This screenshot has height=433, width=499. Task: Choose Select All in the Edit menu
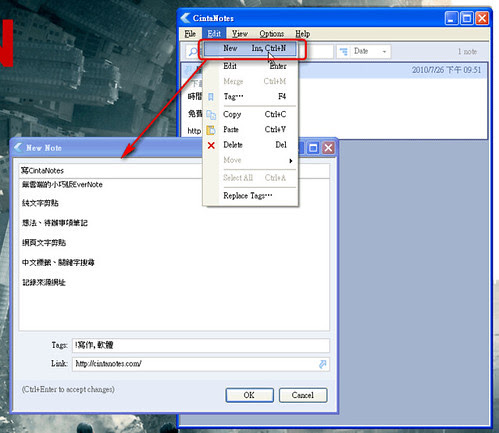tap(250, 178)
